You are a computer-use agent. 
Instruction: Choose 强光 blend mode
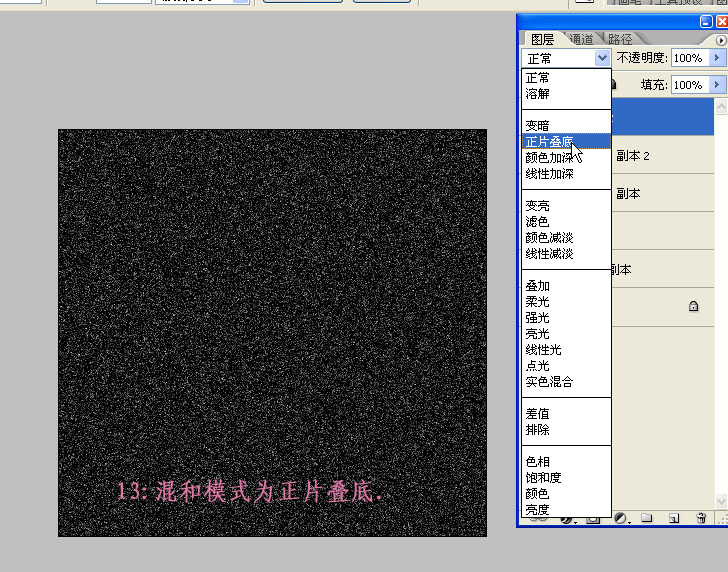click(566, 318)
